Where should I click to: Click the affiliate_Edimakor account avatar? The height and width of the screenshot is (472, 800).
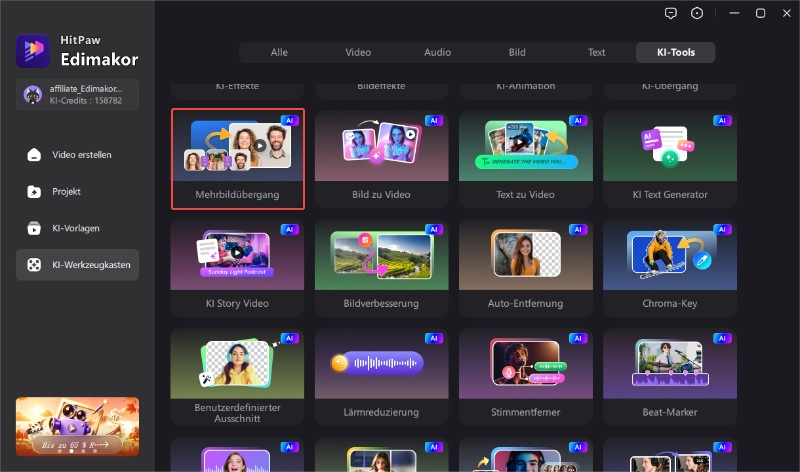coord(33,94)
